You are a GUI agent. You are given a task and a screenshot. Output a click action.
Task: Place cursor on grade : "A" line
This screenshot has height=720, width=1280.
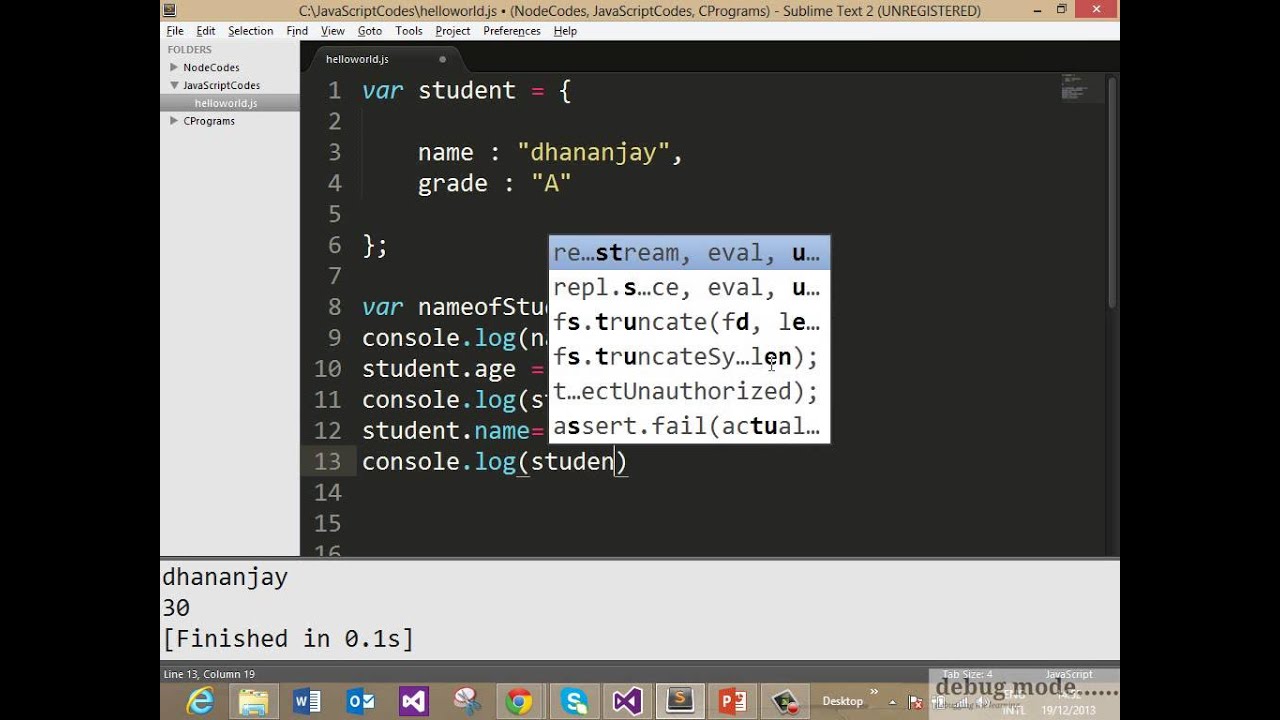[x=495, y=184]
